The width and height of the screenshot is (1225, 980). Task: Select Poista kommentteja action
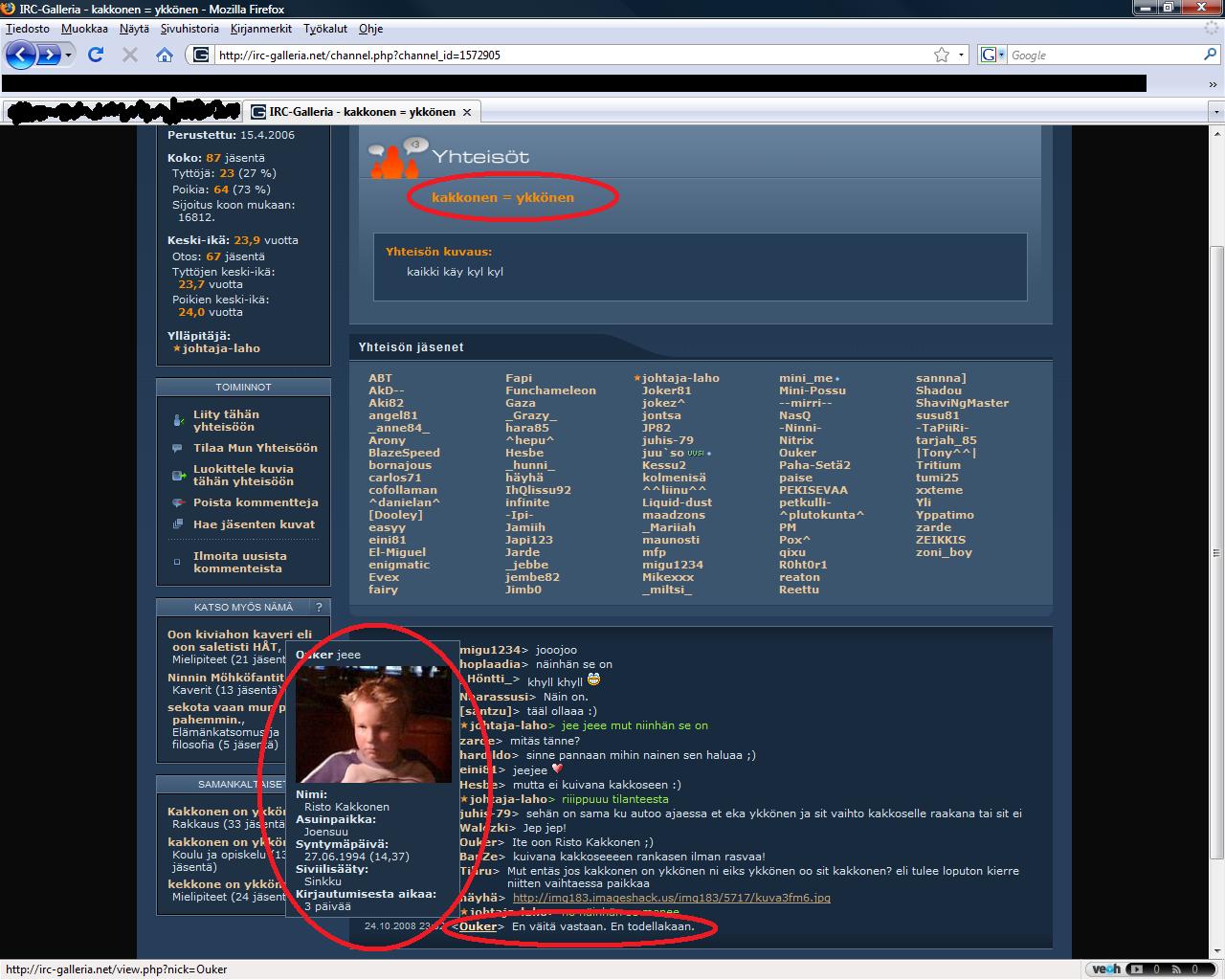[256, 502]
